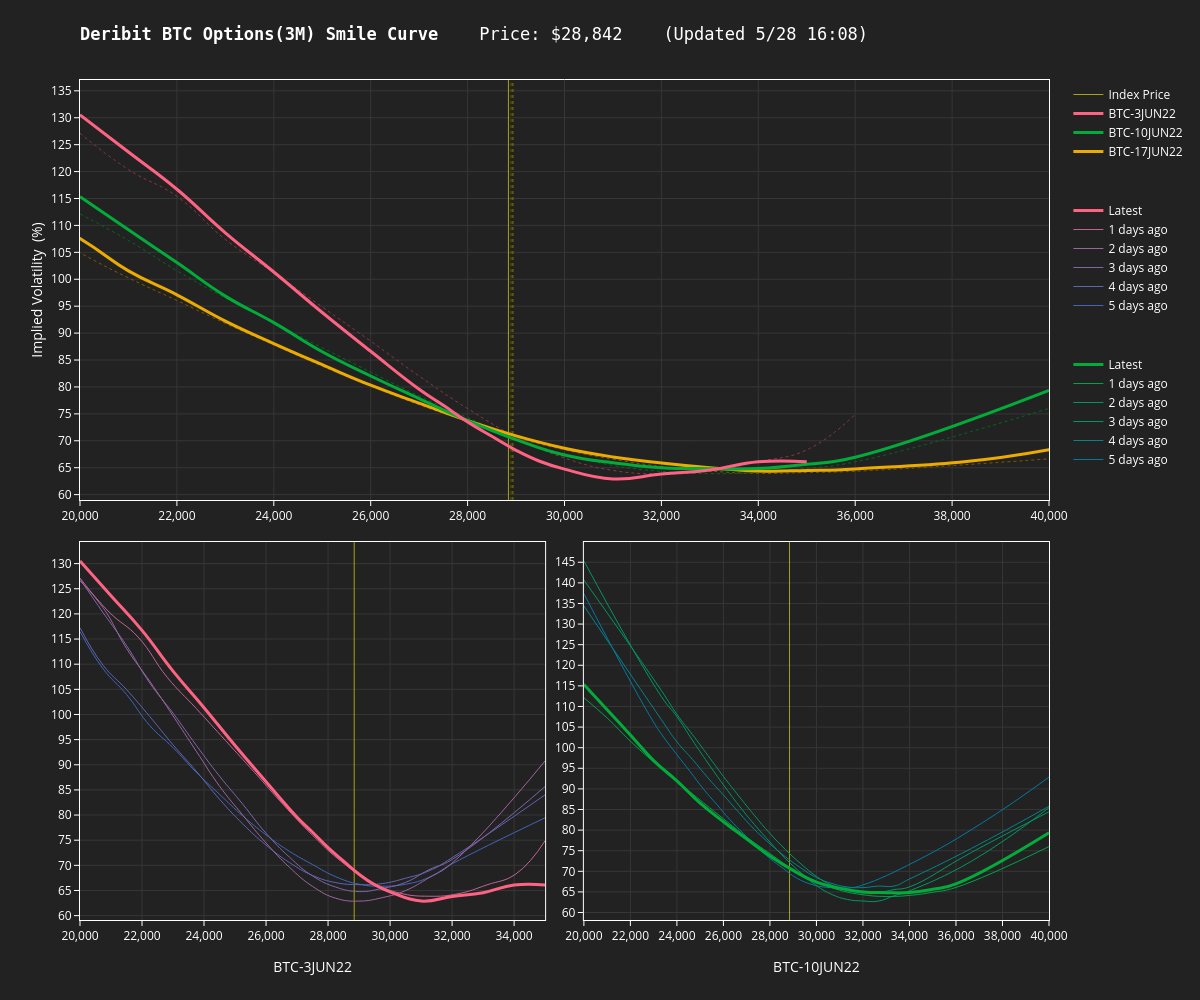Toggle pink-group '5 days ago' legend entry
1200x1000 pixels.
(1120, 306)
